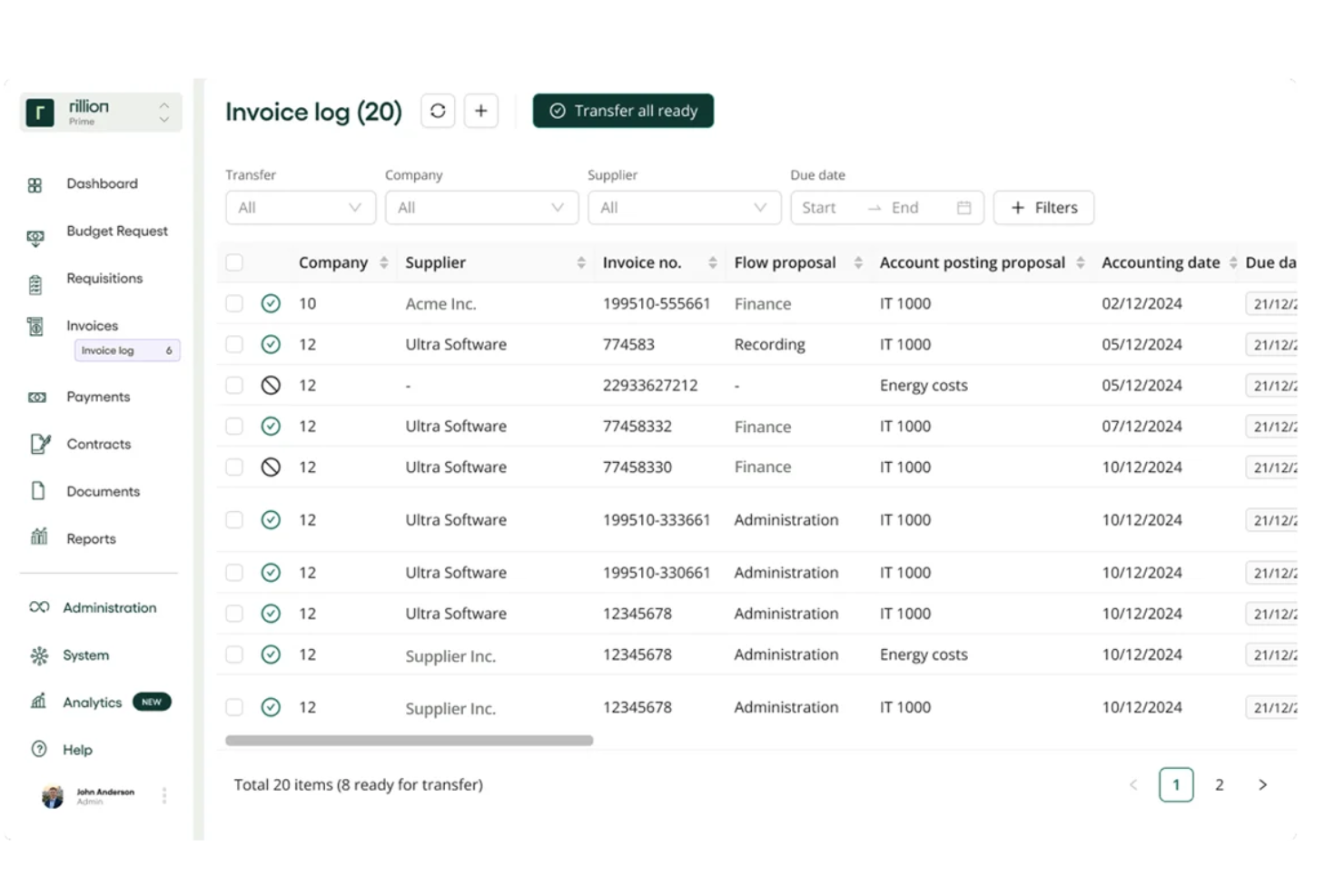The image size is (1344, 896).
Task: Open the Payments section
Action: (98, 397)
